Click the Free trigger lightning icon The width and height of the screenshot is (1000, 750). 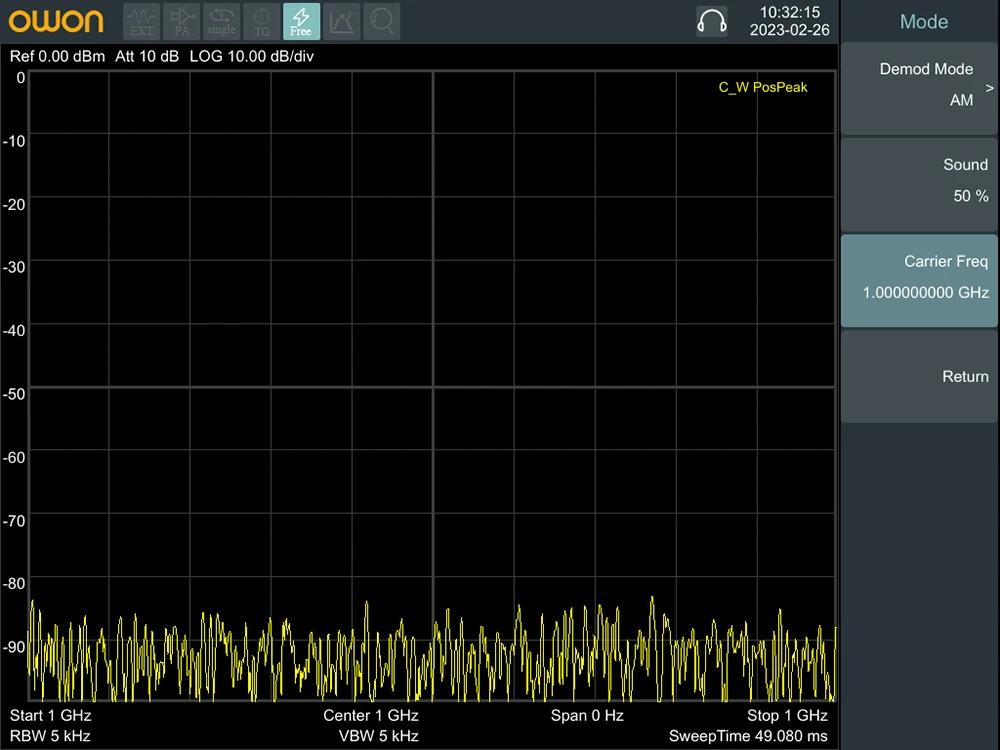click(301, 21)
